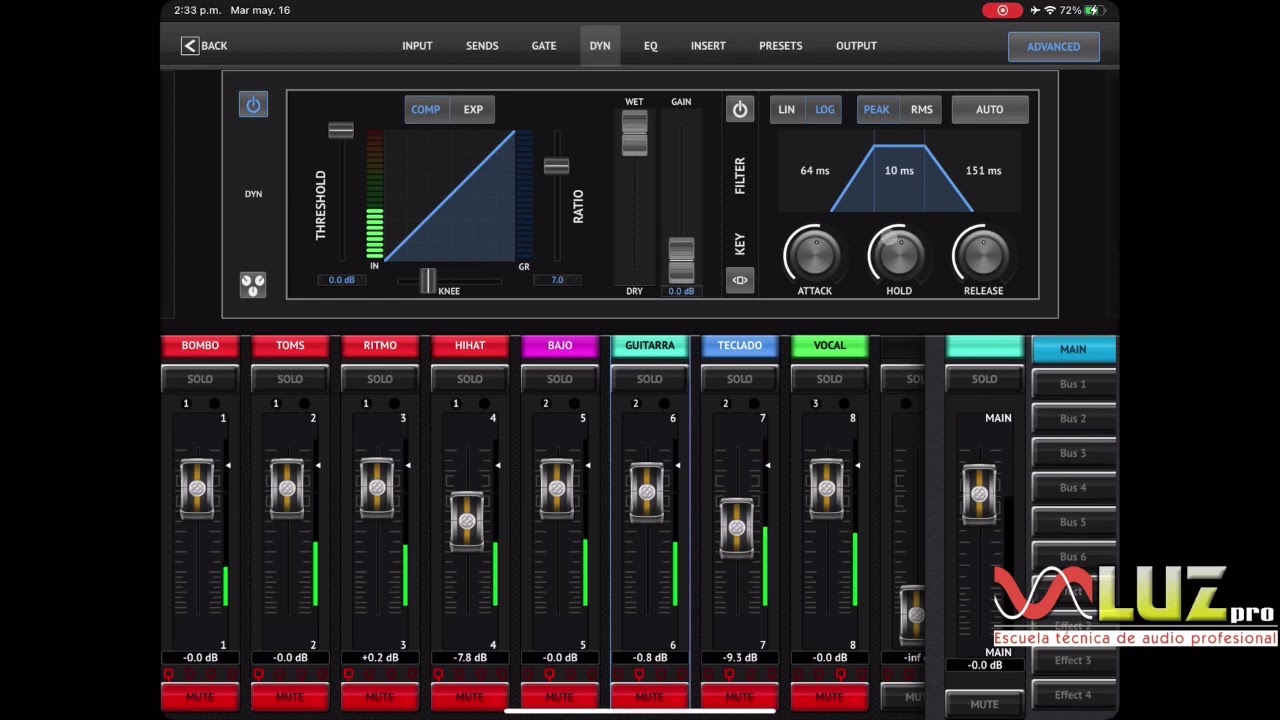This screenshot has height=720, width=1280.
Task: Click the THRESHOLD slider handle
Action: click(341, 131)
